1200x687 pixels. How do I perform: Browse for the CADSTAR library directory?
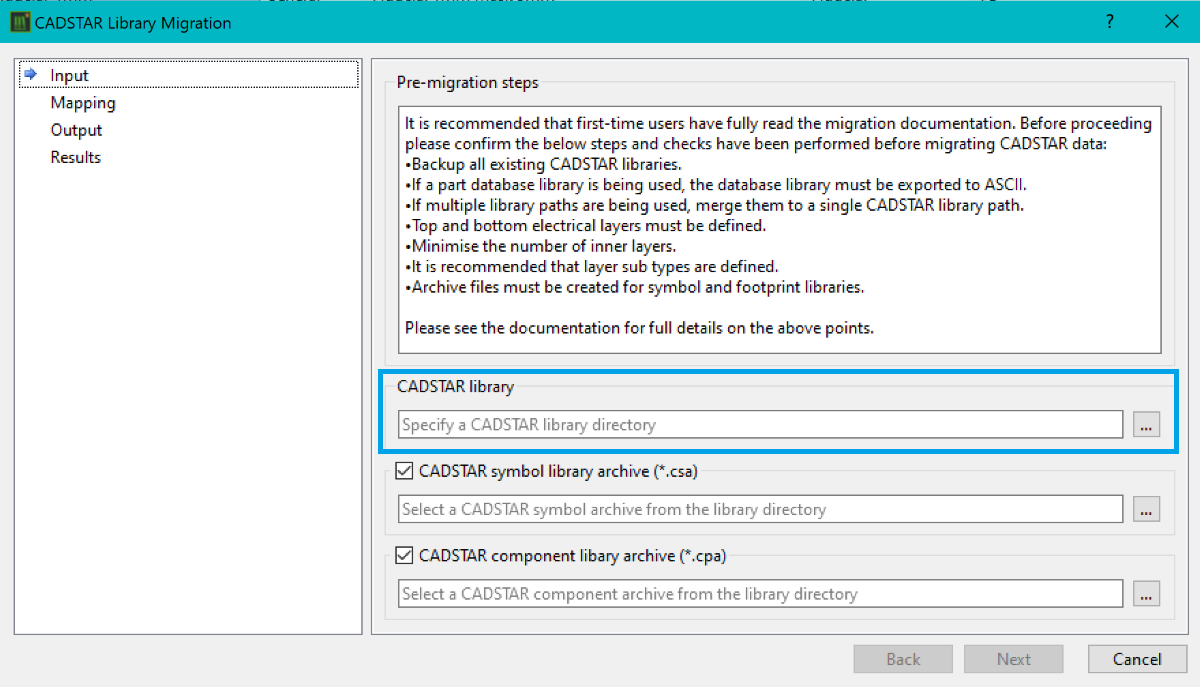(x=1146, y=425)
